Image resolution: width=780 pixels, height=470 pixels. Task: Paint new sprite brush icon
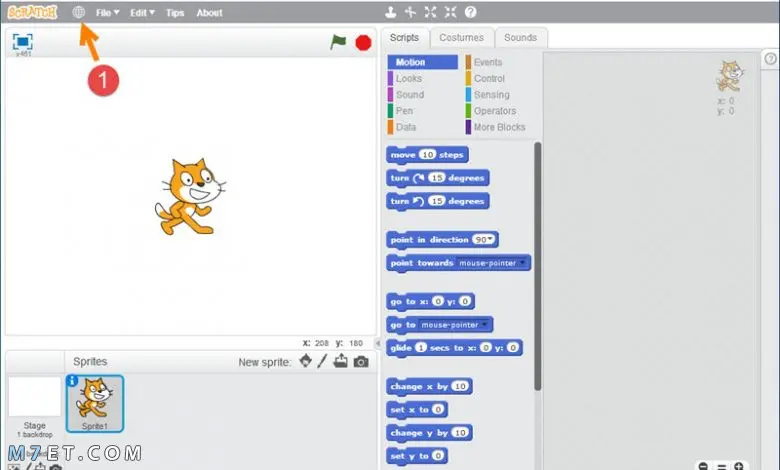(x=322, y=361)
